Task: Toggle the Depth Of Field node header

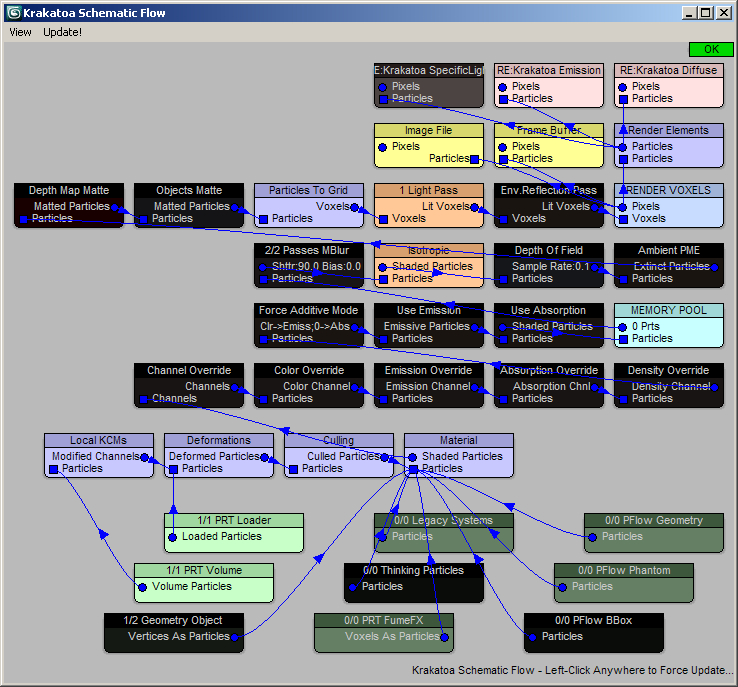Action: pyautogui.click(x=549, y=250)
